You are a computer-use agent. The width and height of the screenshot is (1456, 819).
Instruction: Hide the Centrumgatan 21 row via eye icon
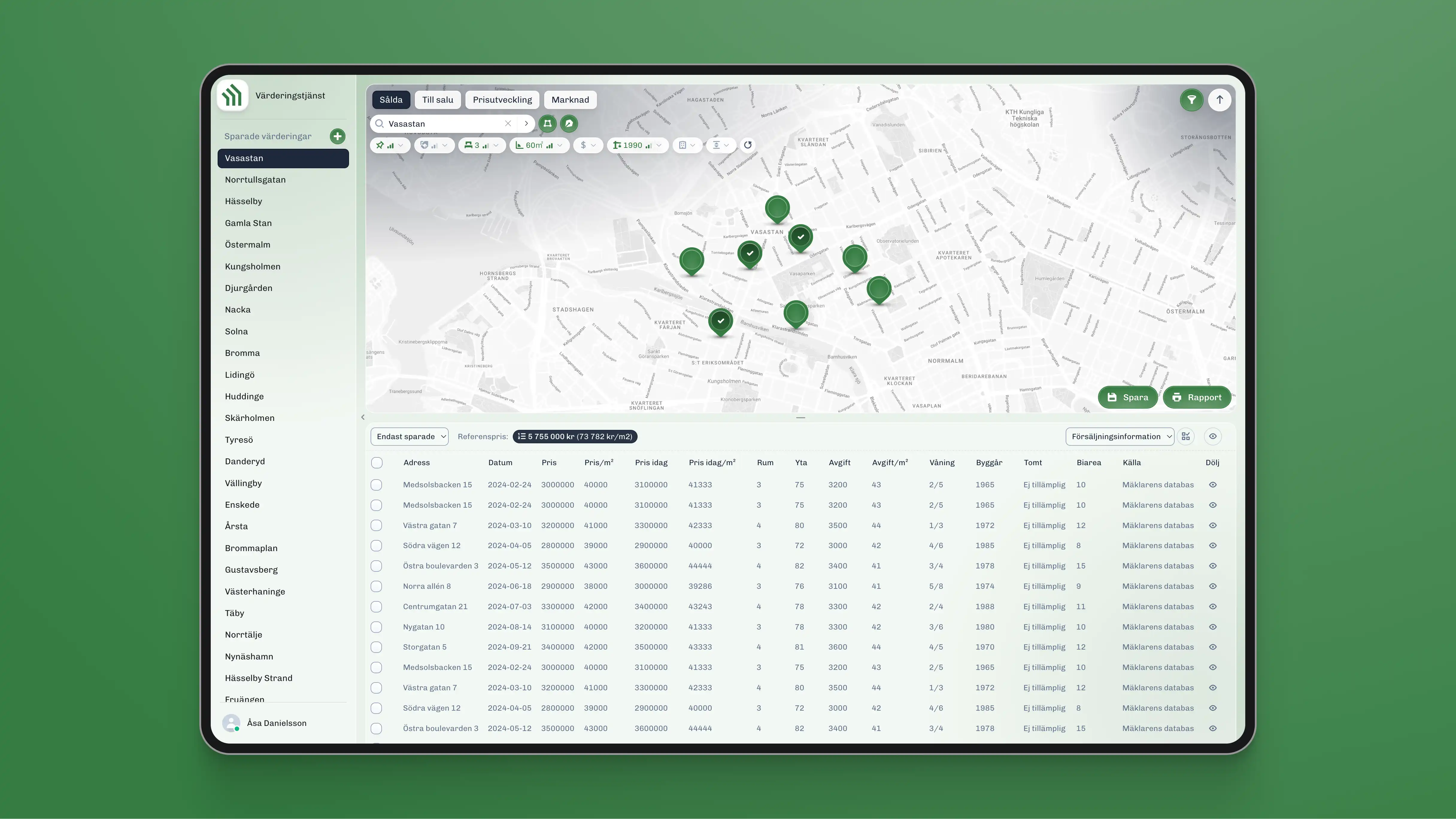tap(1212, 606)
